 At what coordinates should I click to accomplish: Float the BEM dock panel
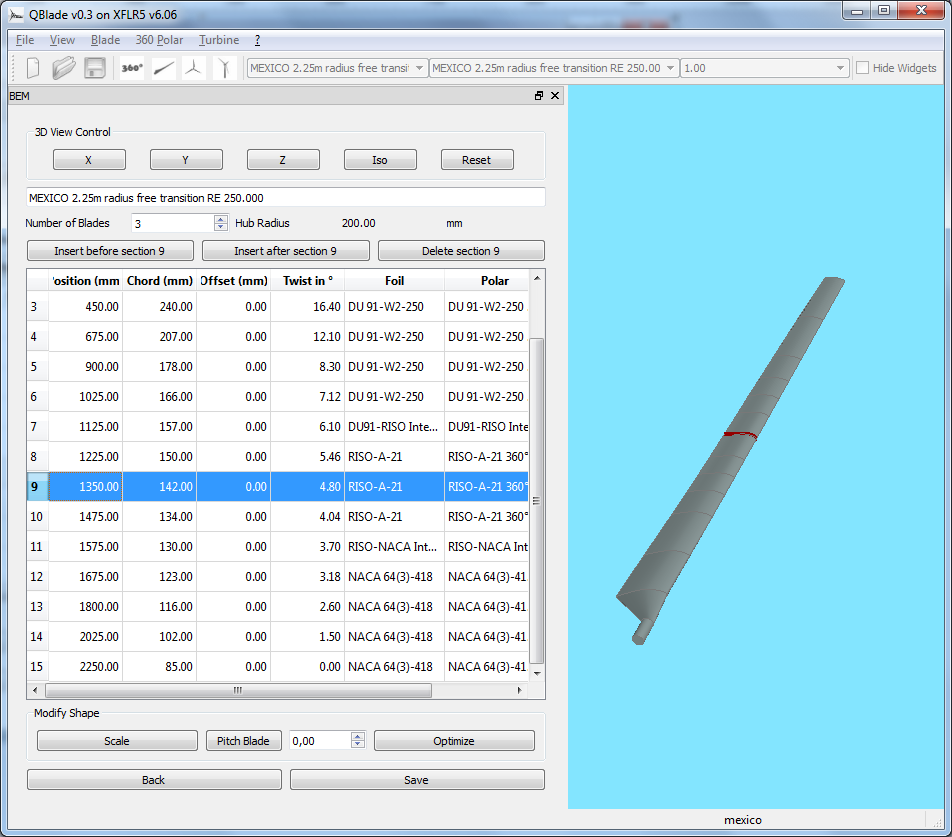pyautogui.click(x=539, y=96)
